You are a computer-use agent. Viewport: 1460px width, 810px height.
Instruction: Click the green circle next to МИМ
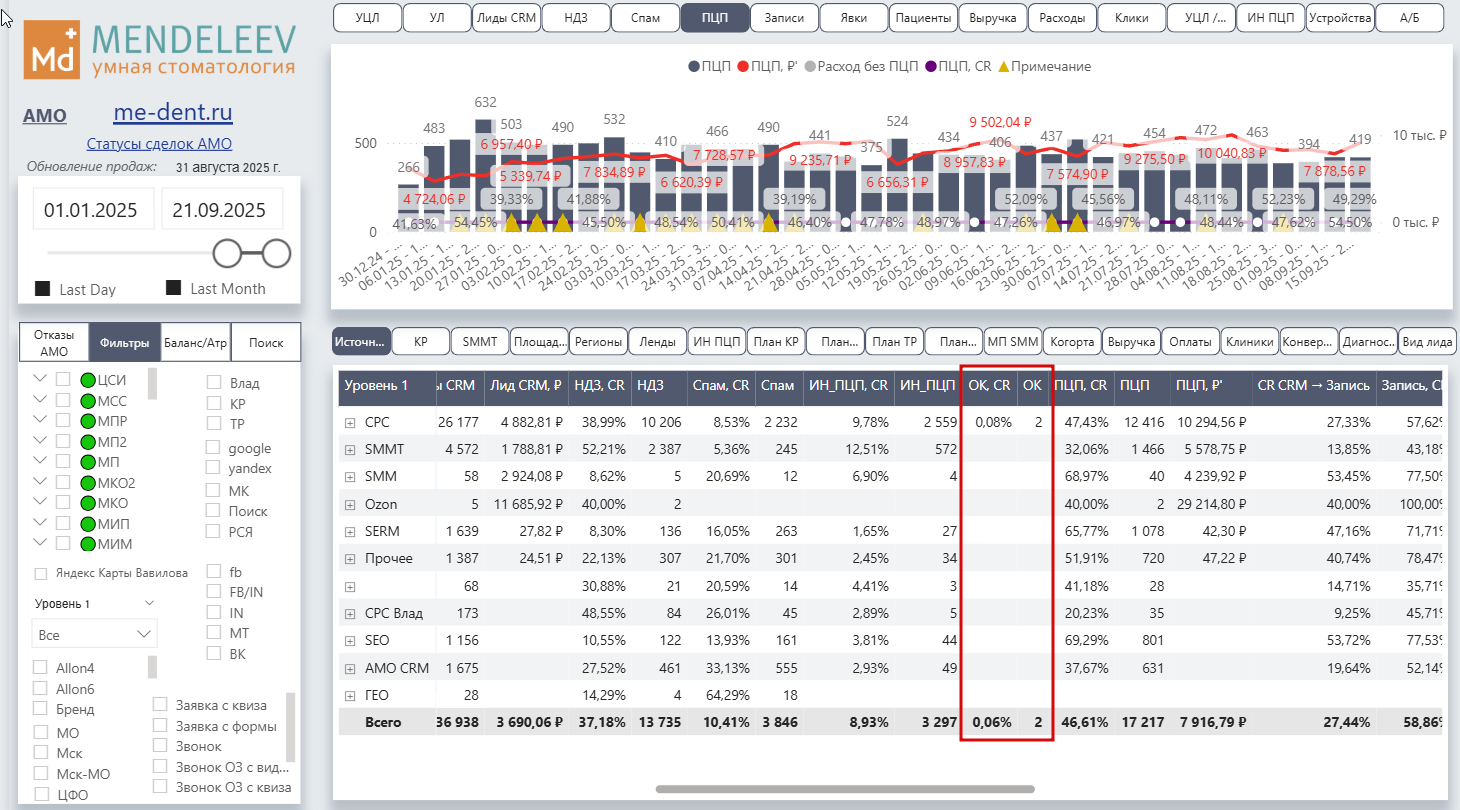point(88,544)
